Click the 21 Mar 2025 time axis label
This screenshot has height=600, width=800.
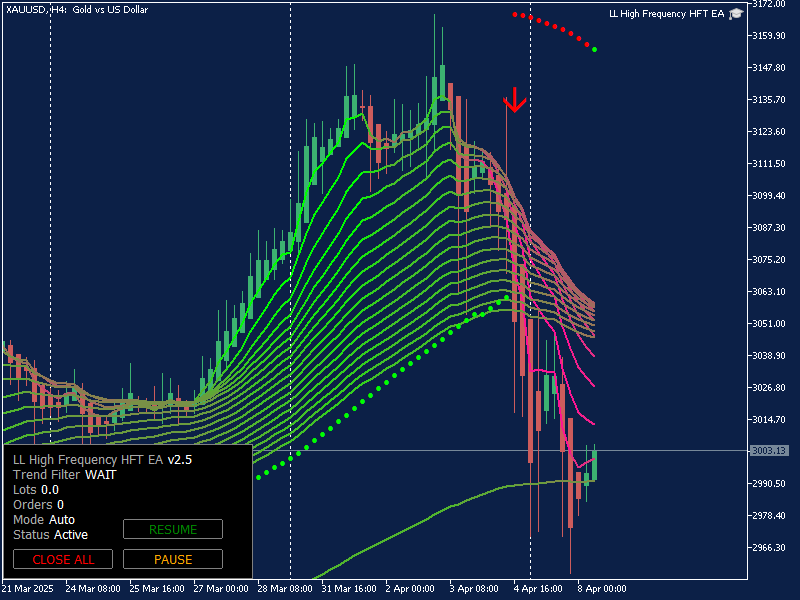[x=28, y=589]
